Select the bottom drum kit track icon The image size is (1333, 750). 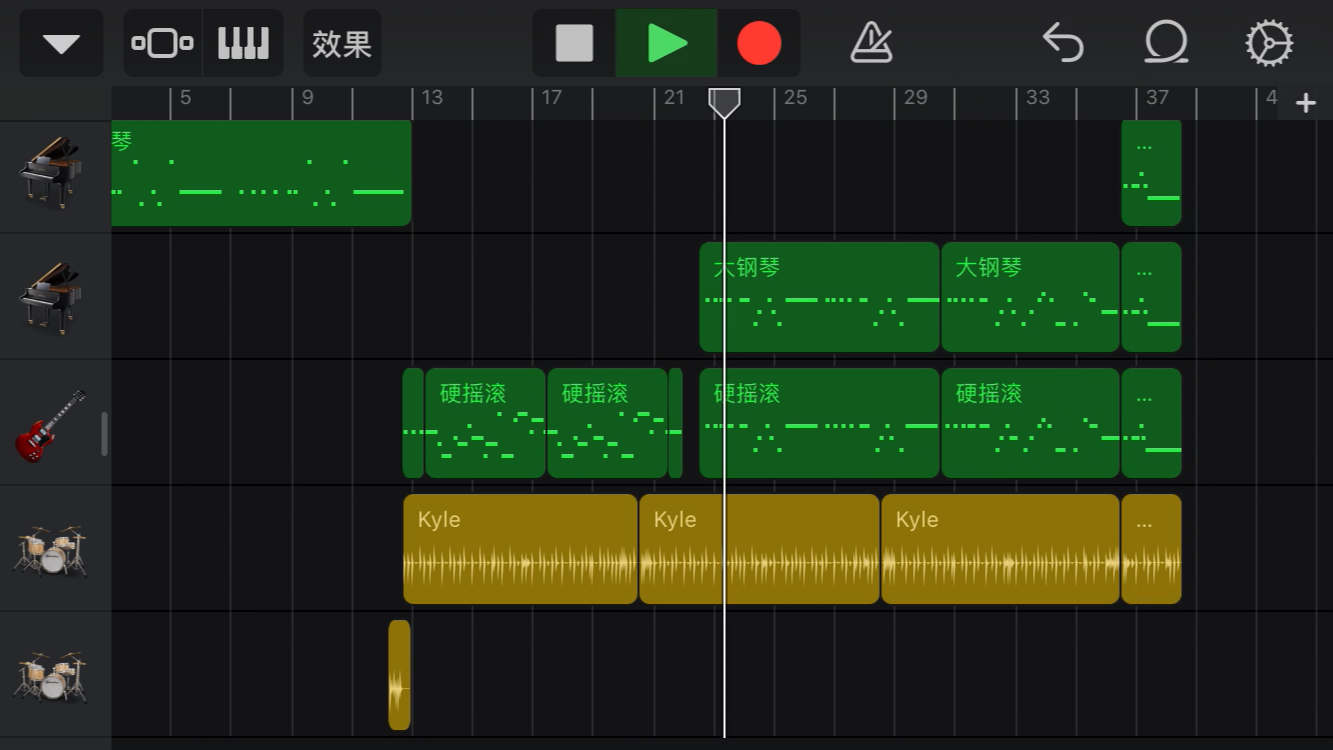[x=49, y=677]
